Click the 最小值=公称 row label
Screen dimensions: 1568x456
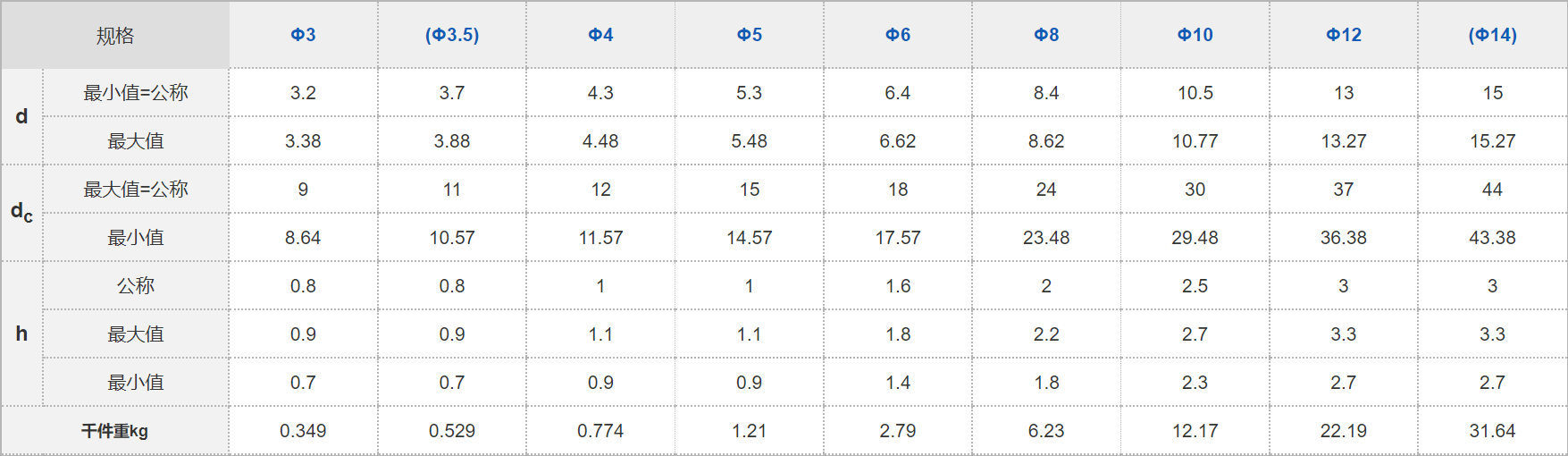tap(136, 93)
